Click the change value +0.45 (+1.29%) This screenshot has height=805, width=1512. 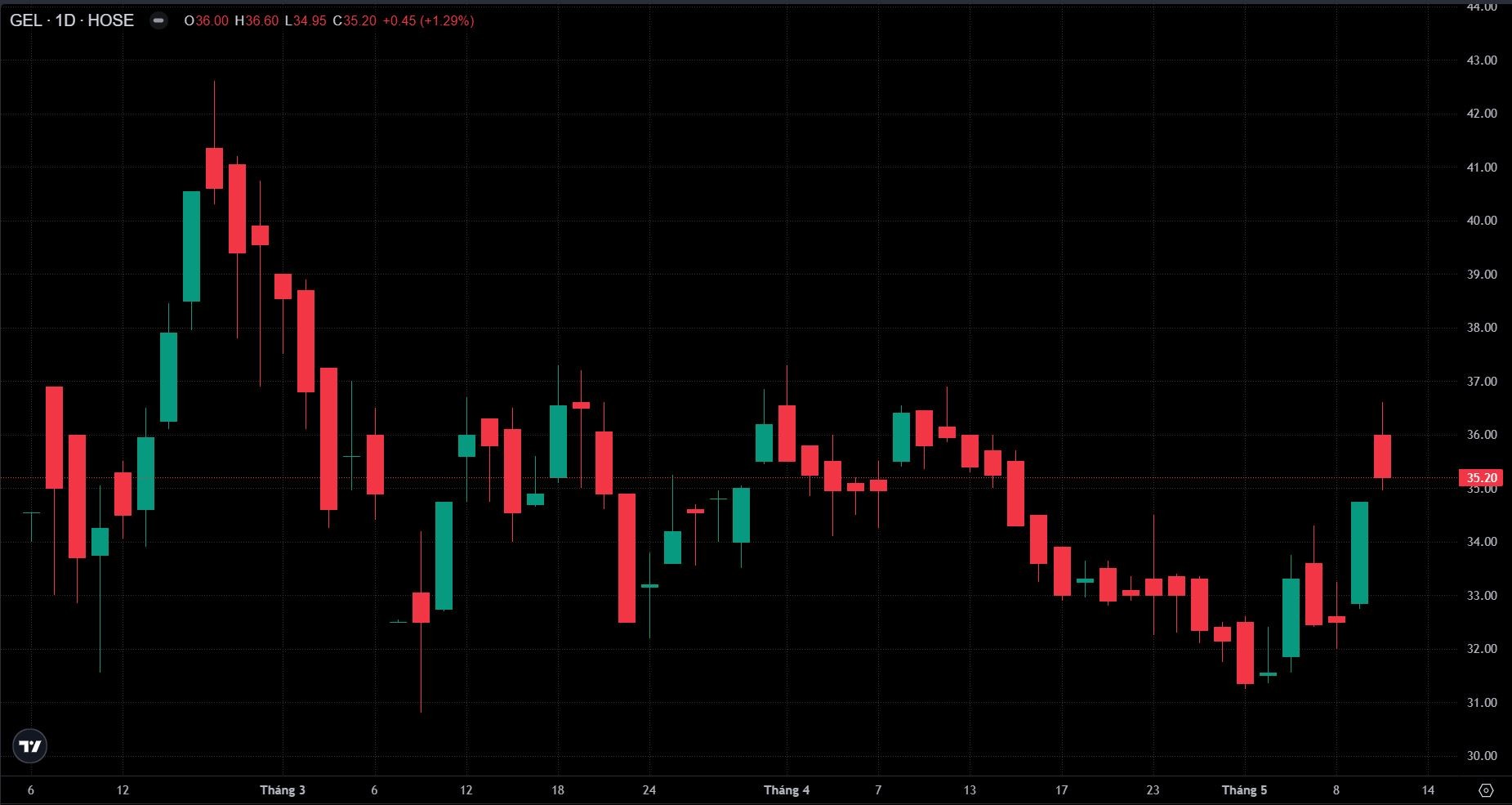pos(428,20)
